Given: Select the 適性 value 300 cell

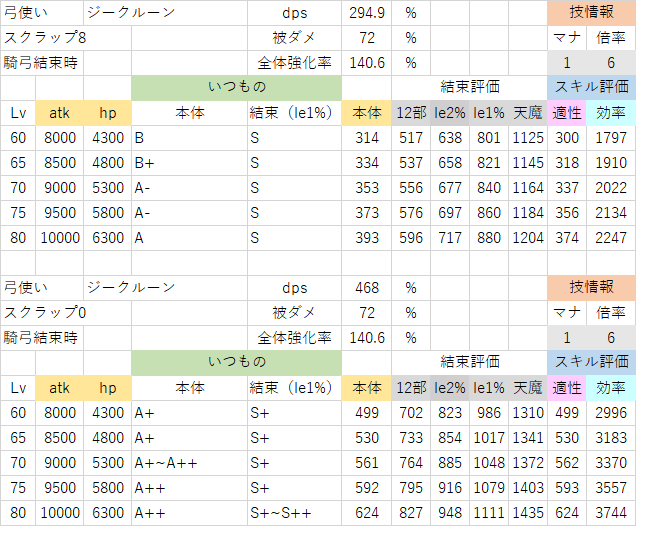Looking at the screenshot, I should pyautogui.click(x=567, y=138).
